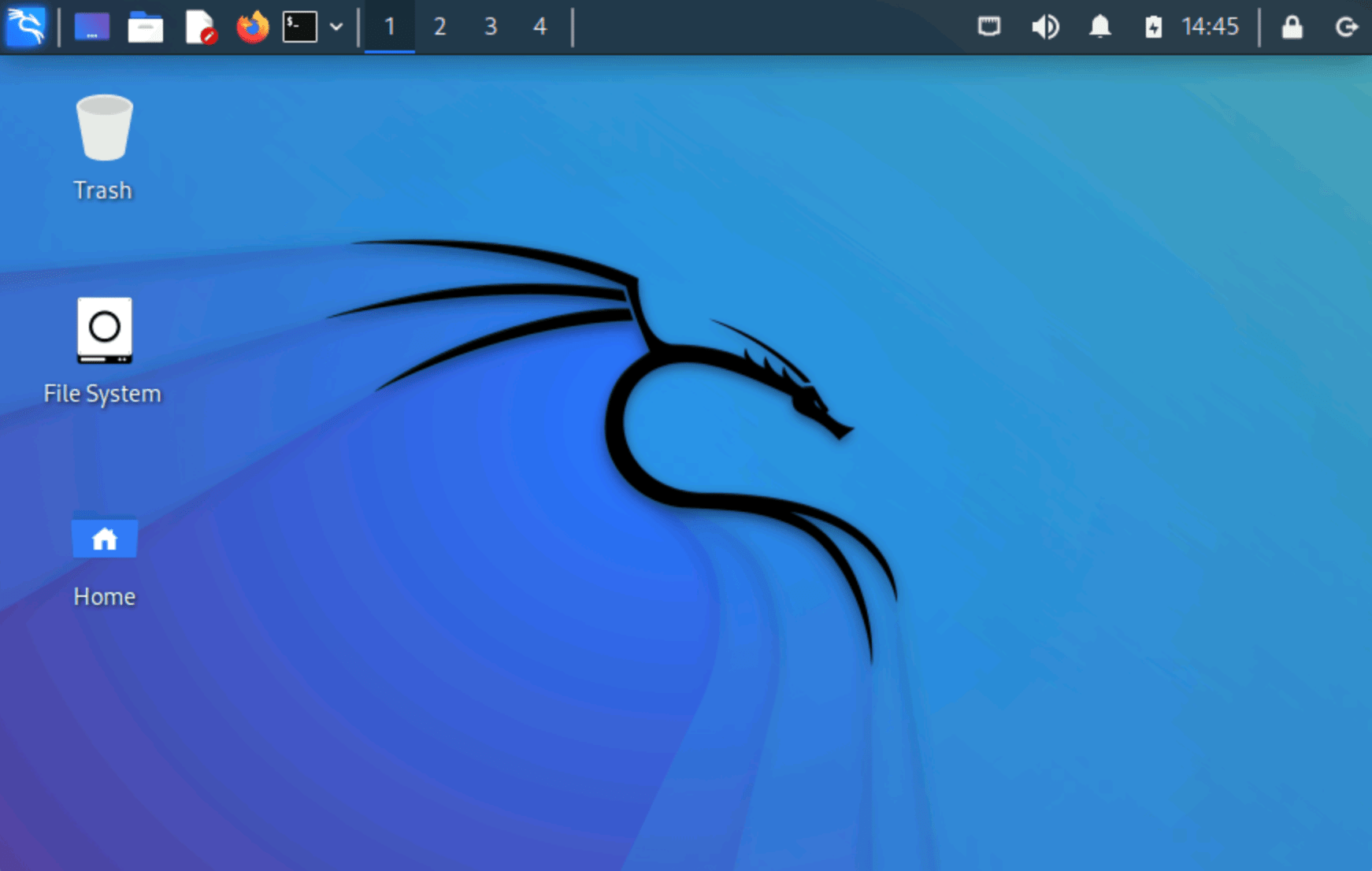The image size is (1372, 871).
Task: Click the log out icon
Action: point(1346,27)
